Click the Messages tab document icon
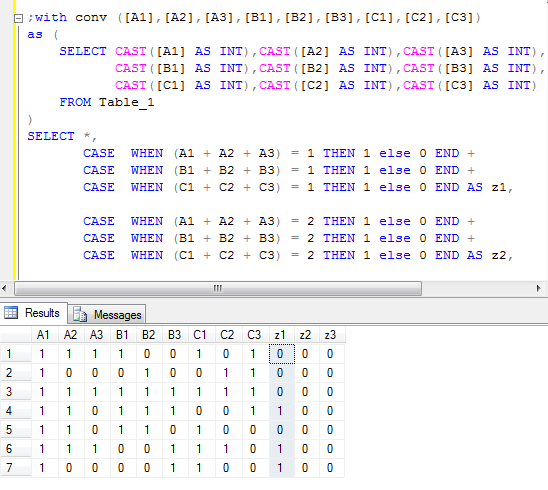 click(x=80, y=314)
